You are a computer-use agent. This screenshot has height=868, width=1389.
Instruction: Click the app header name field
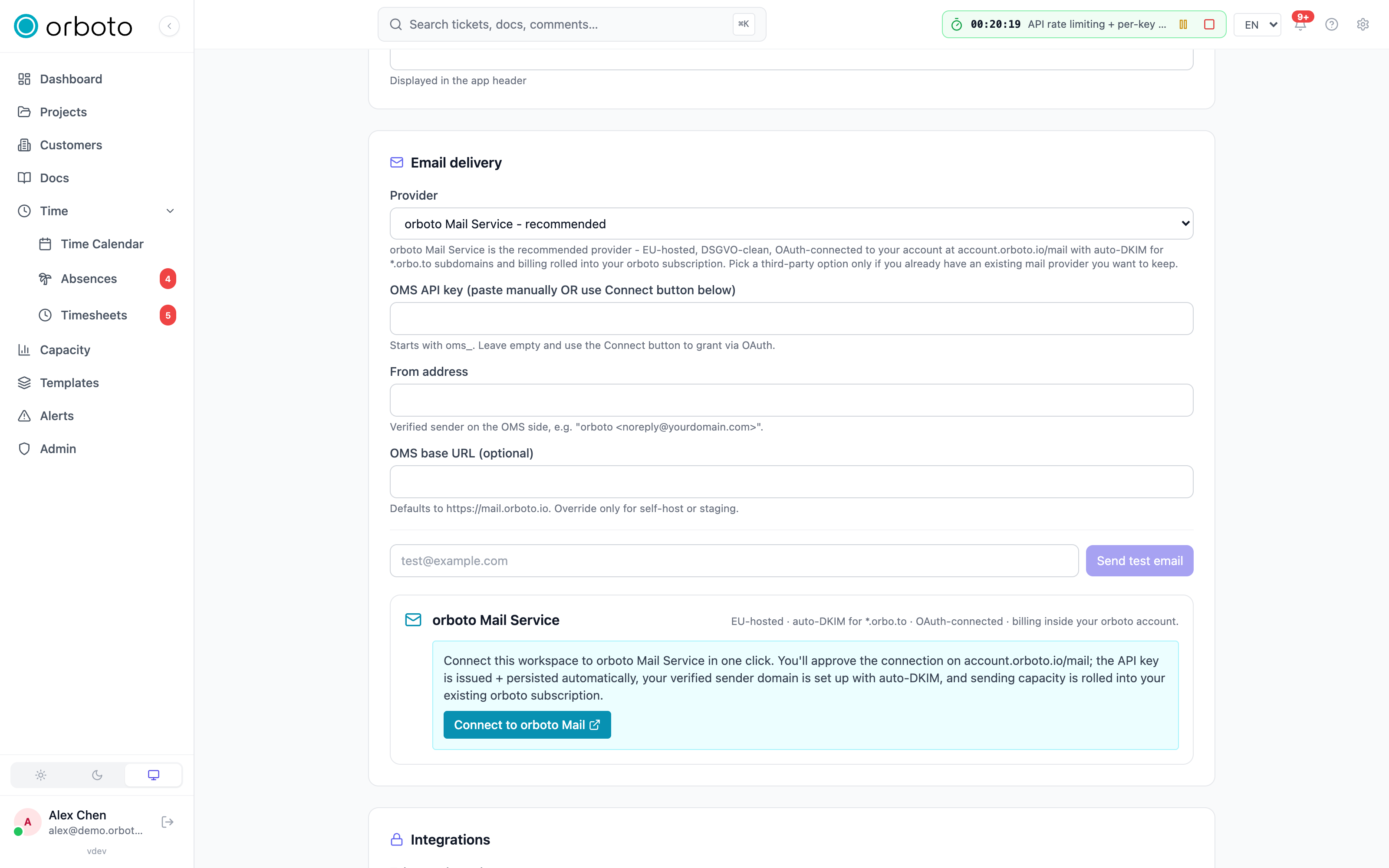tap(791, 60)
